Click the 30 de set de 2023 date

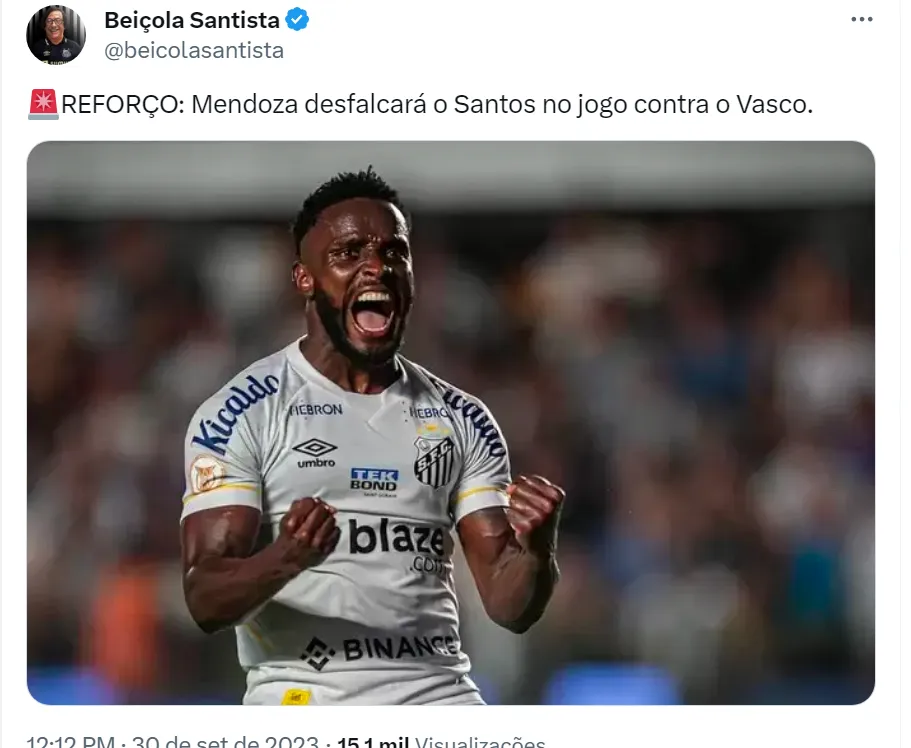click(225, 742)
